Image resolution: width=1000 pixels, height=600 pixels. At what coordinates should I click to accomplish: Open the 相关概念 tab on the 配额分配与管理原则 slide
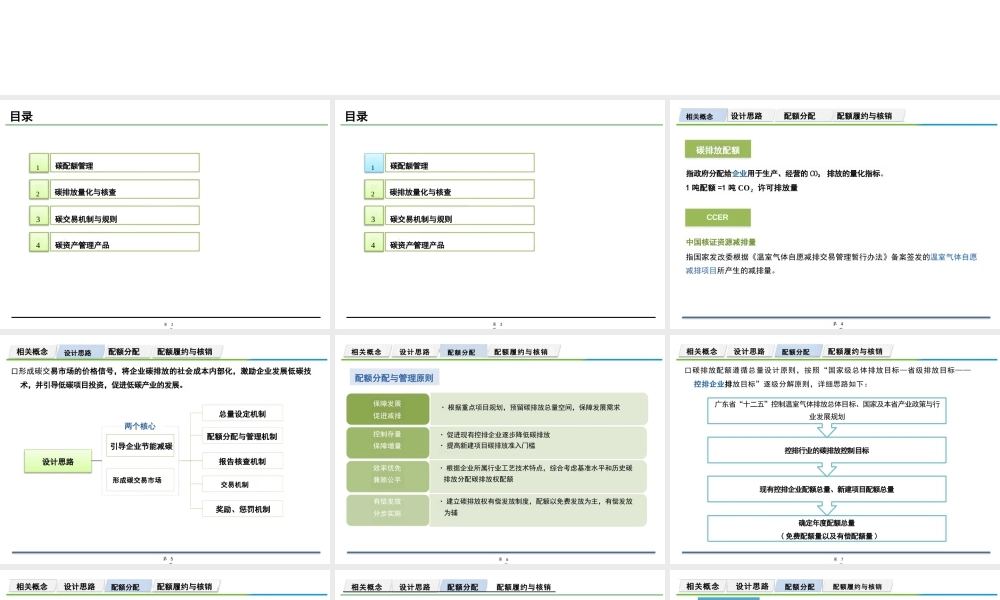[365, 351]
